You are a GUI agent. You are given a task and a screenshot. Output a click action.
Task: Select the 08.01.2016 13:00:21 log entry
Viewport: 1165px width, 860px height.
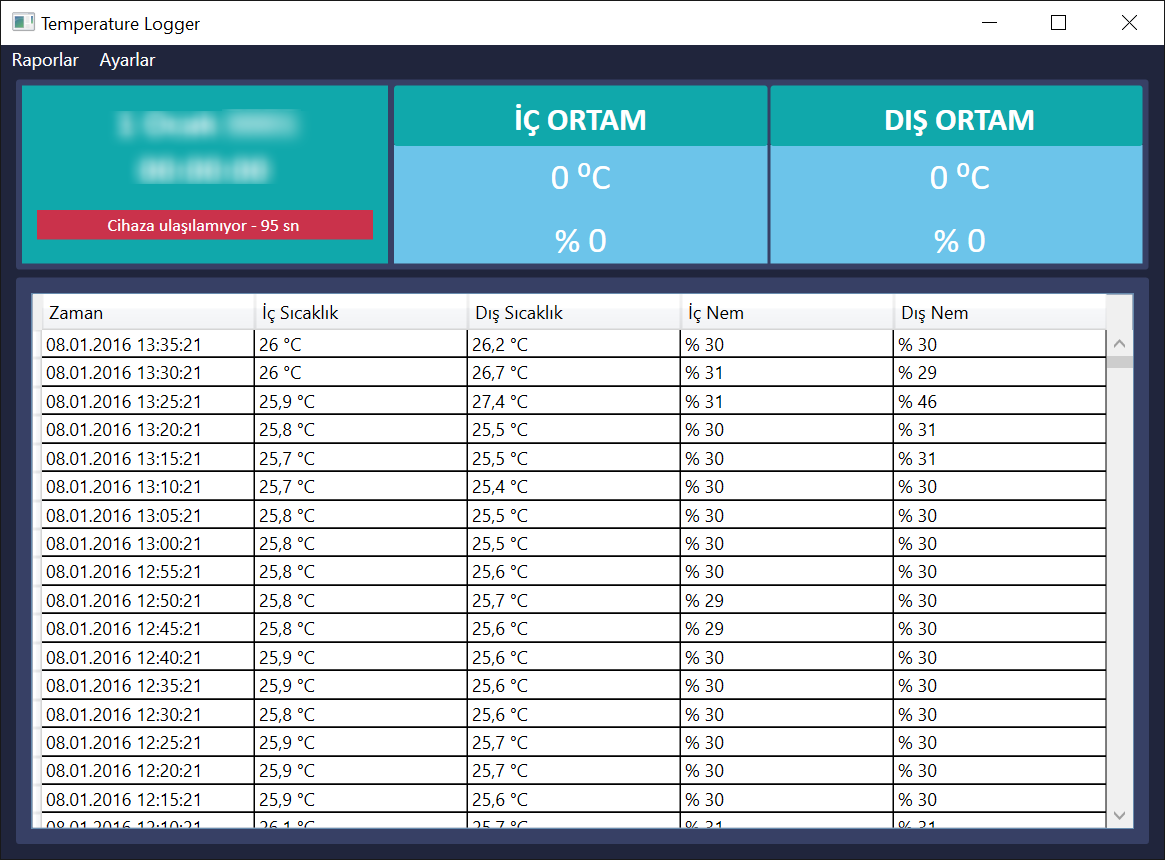coord(148,544)
